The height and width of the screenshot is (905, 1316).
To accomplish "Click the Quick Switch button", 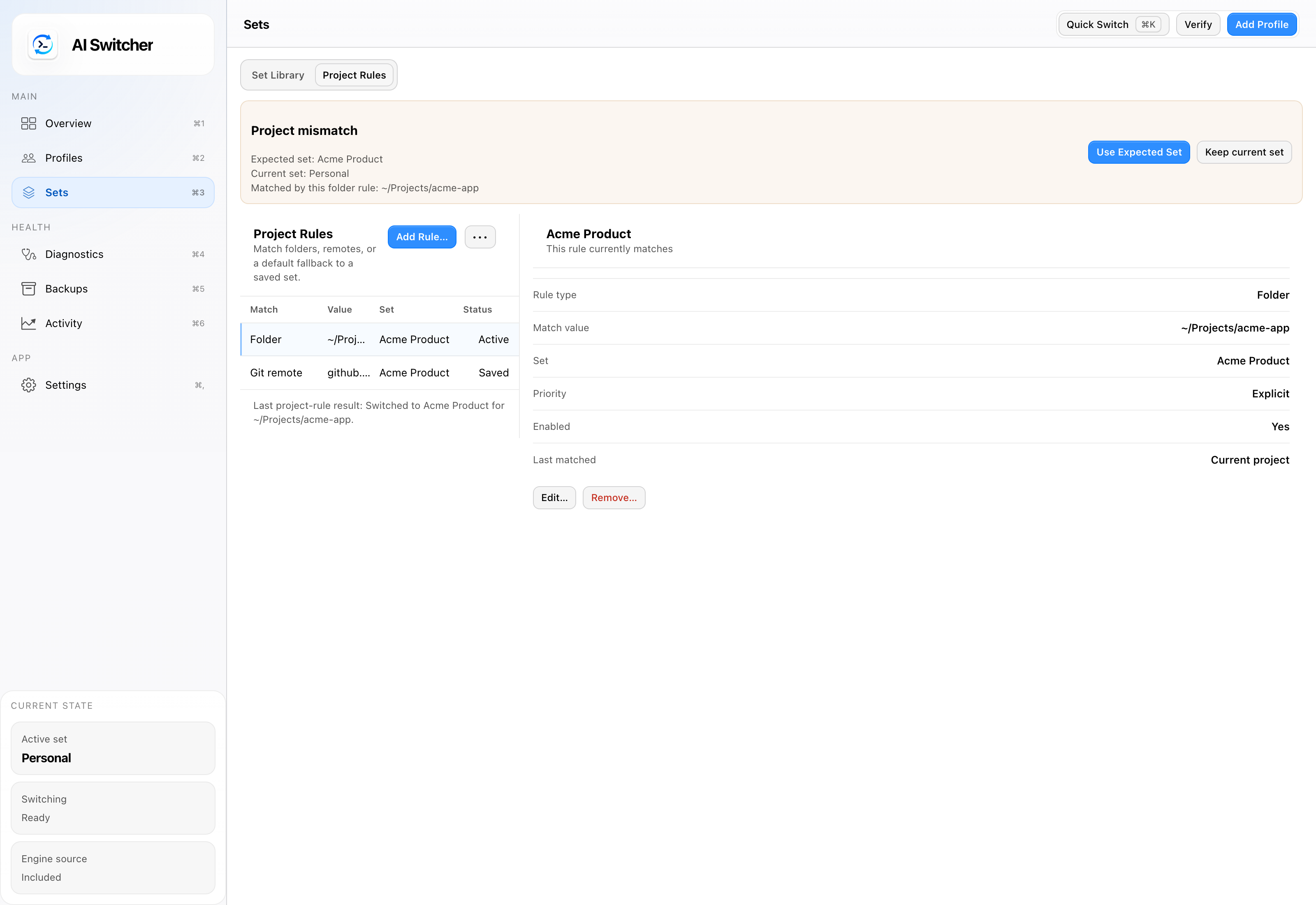I will click(1114, 24).
